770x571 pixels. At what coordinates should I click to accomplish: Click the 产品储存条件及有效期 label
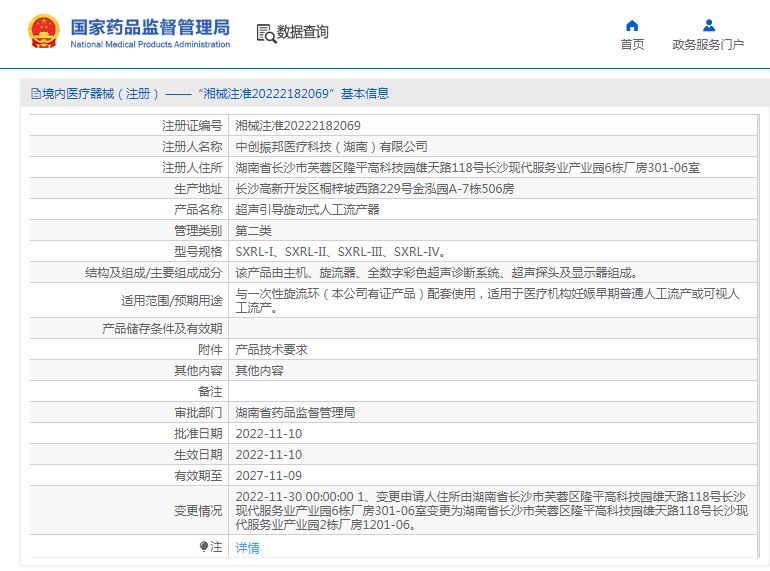[x=162, y=328]
